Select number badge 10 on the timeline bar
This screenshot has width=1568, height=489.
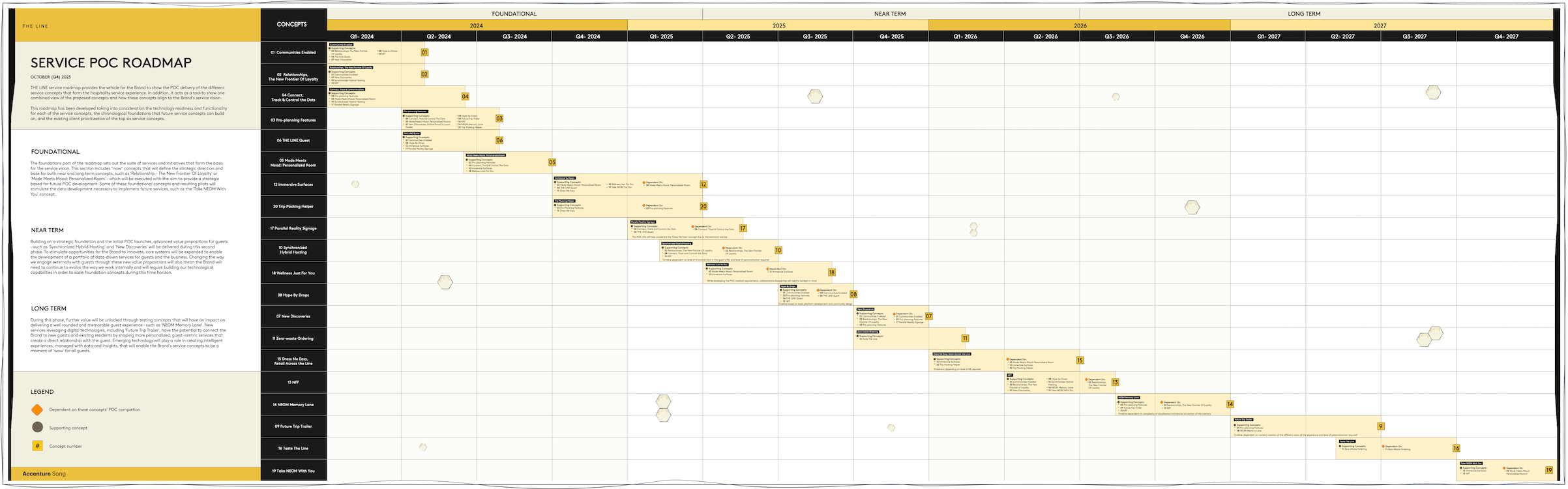(778, 250)
